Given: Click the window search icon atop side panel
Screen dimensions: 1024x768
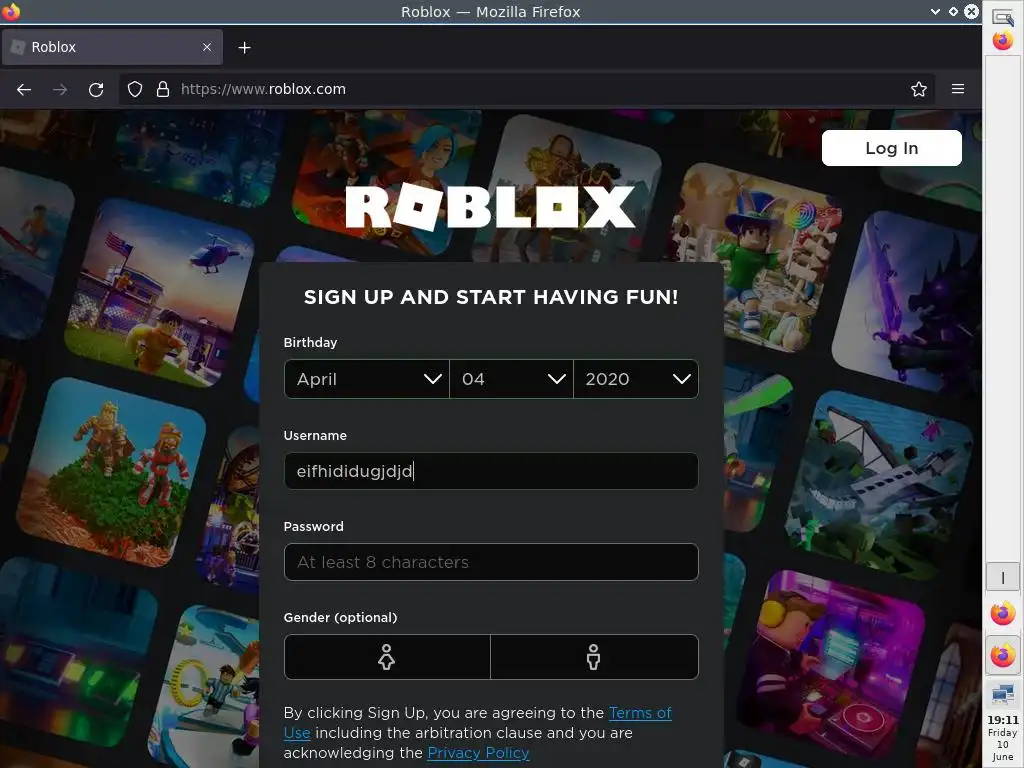Looking at the screenshot, I should point(1003,16).
